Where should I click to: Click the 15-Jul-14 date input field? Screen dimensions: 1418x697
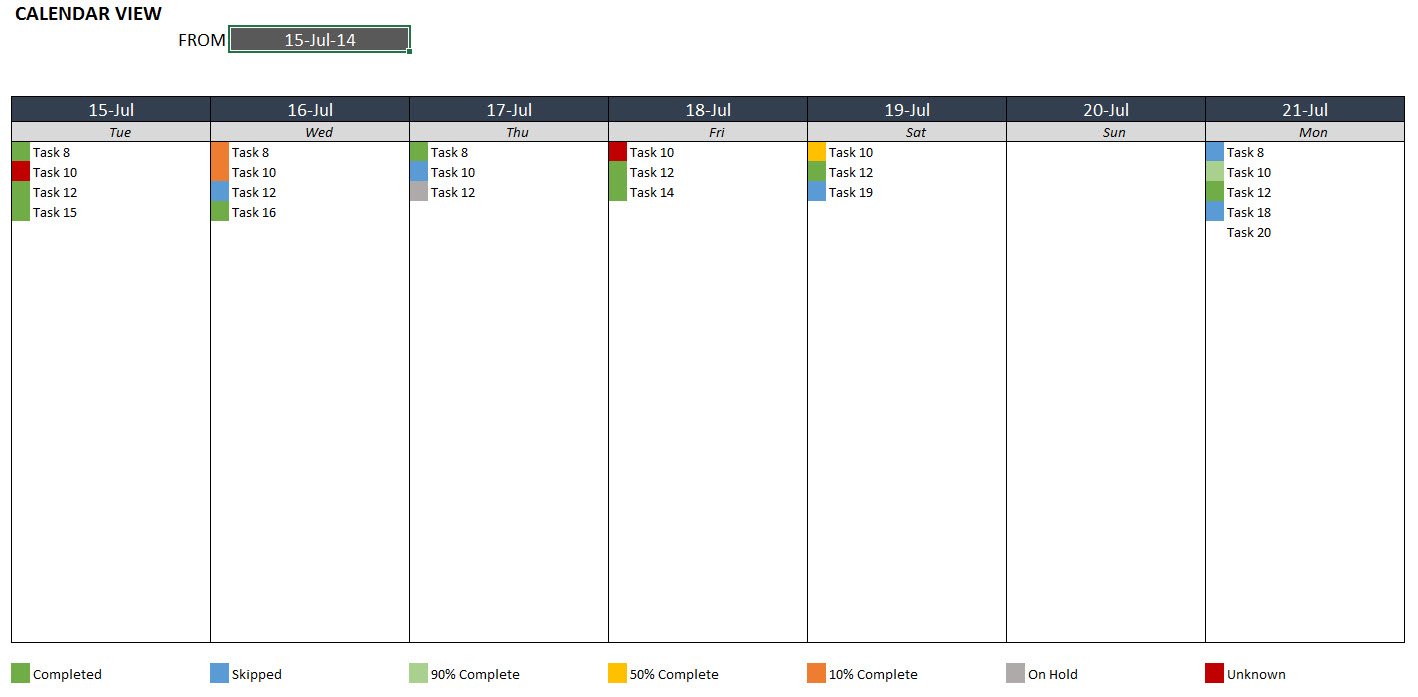click(318, 39)
